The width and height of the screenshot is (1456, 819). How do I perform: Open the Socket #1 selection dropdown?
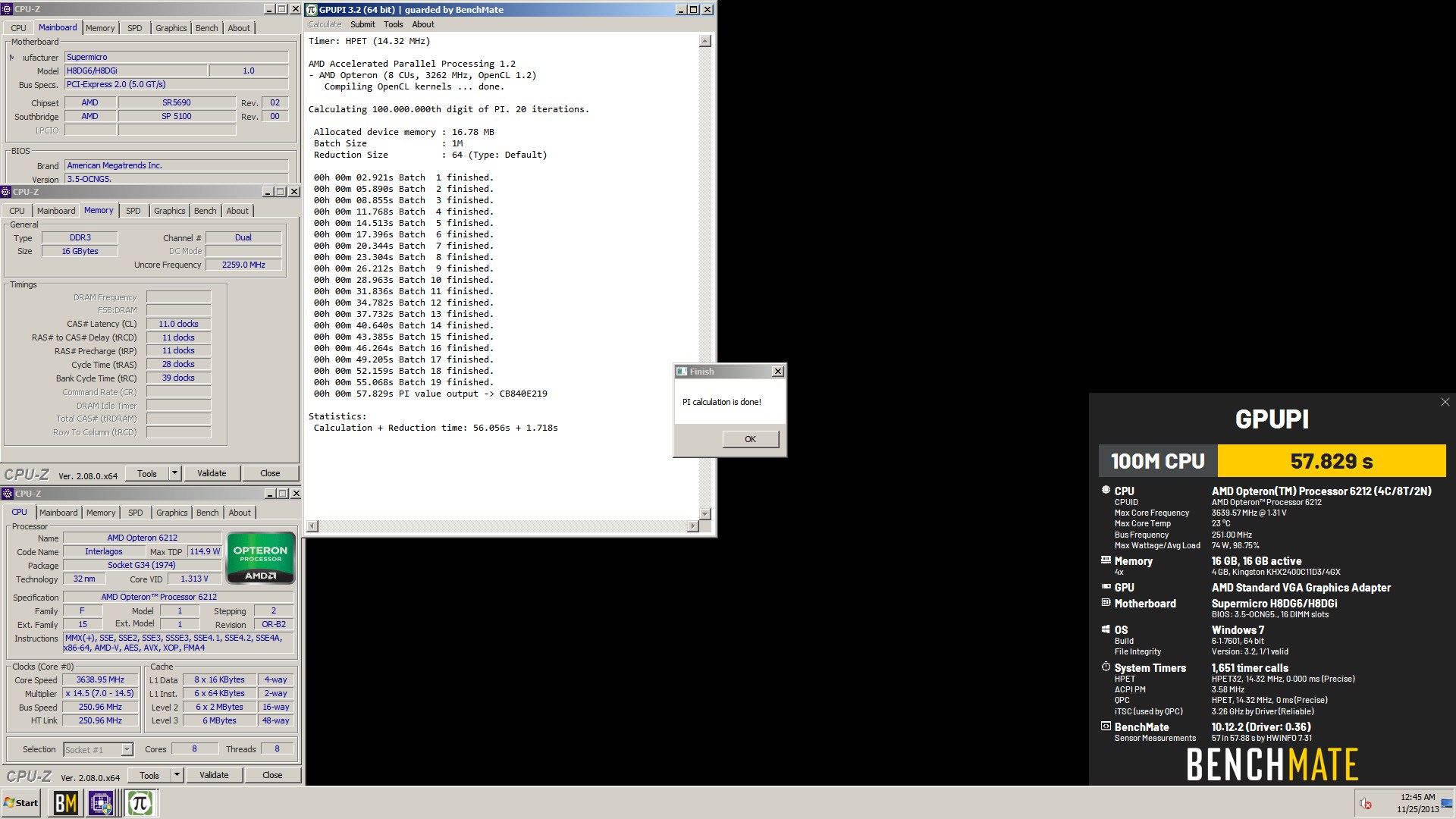(x=127, y=750)
